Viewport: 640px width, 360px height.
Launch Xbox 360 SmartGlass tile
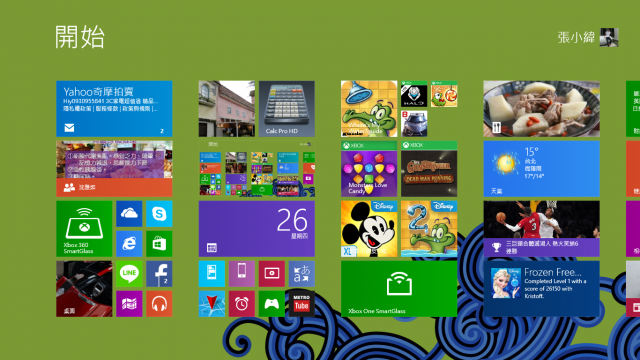tap(84, 229)
